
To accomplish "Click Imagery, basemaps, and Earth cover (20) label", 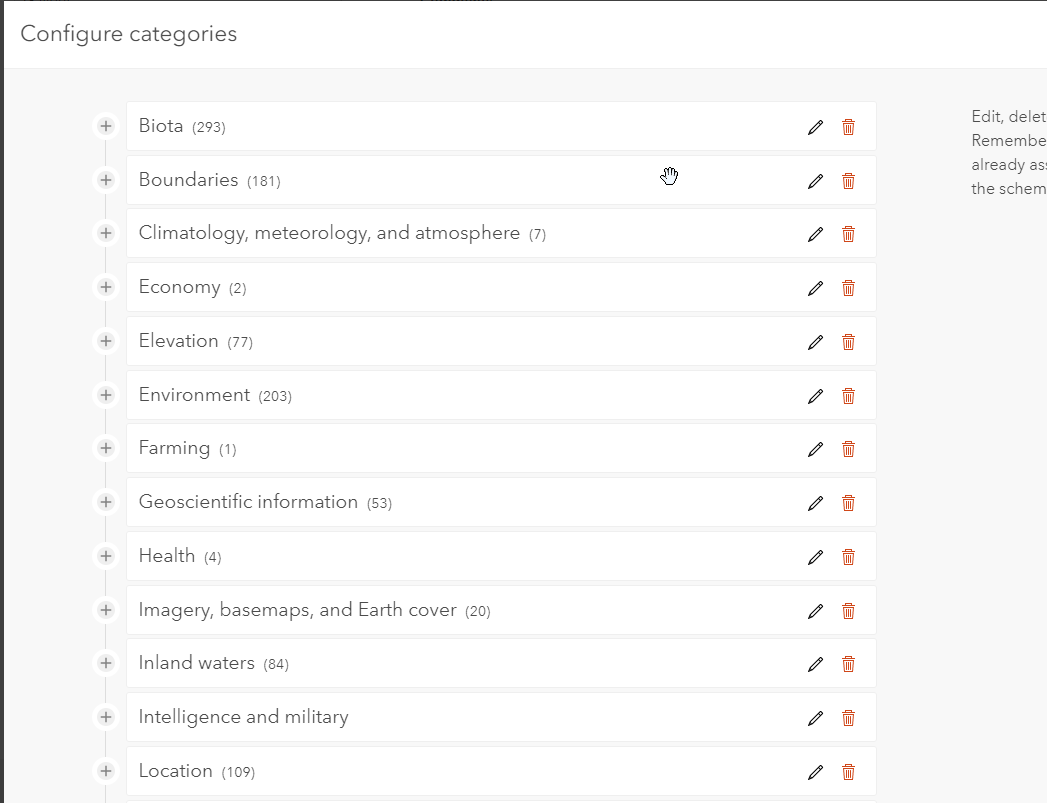I will coord(315,611).
